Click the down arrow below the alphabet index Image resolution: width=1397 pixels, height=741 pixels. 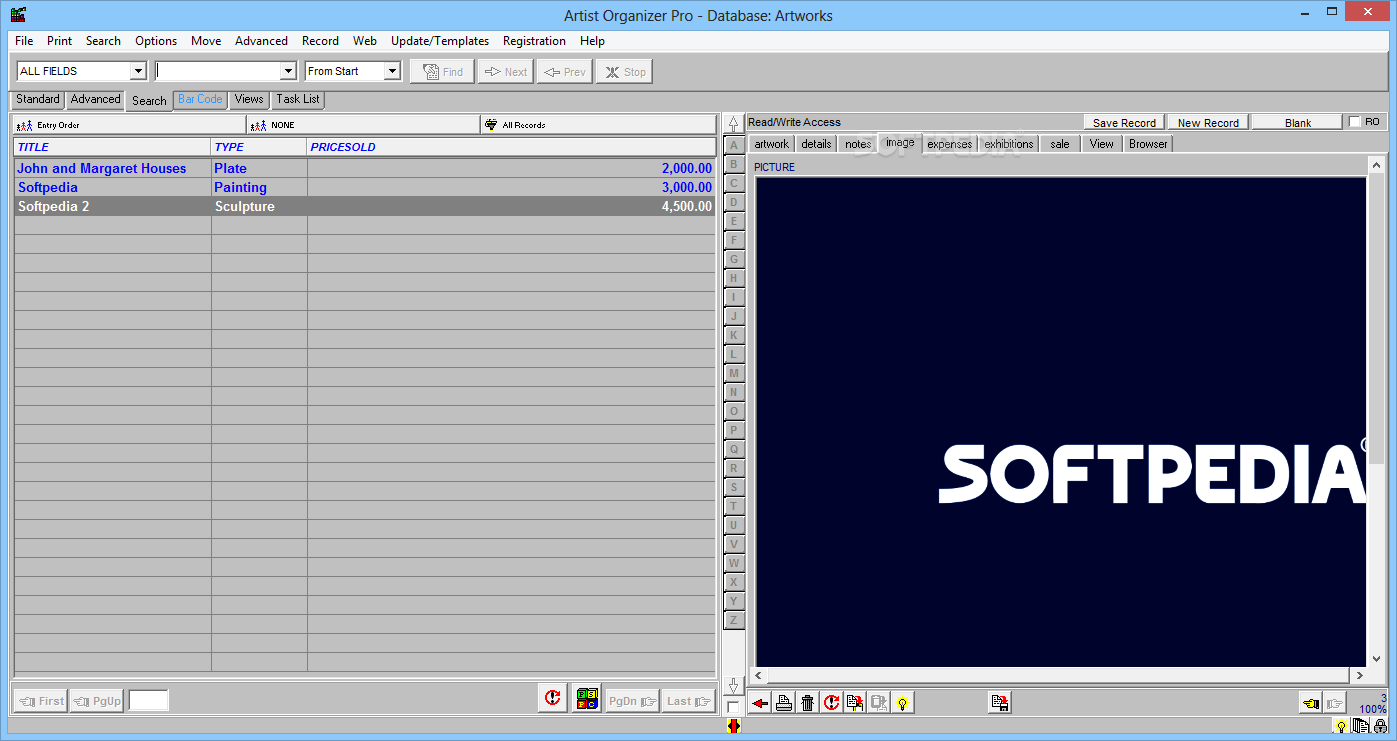pos(733,686)
